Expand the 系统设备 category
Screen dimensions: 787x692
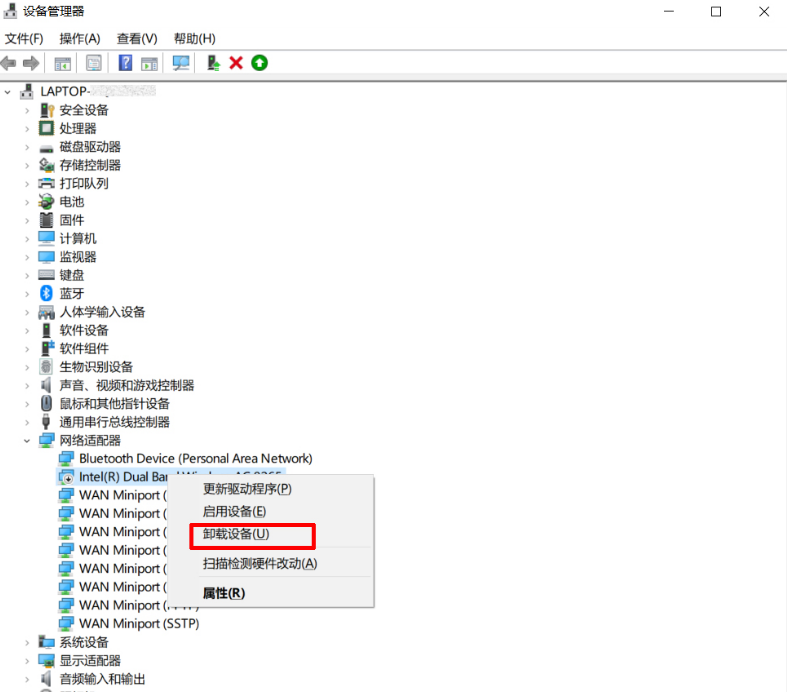coord(27,642)
